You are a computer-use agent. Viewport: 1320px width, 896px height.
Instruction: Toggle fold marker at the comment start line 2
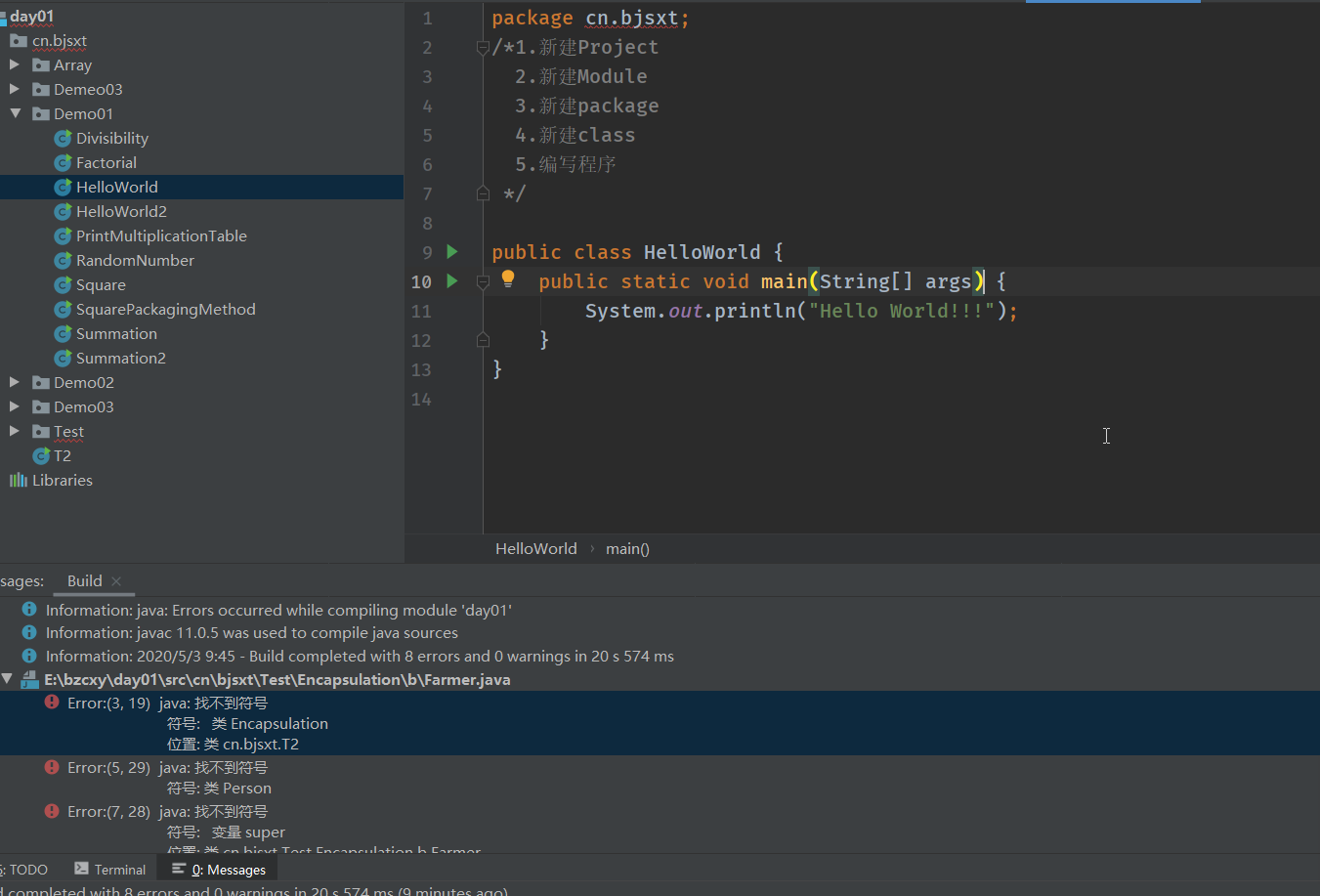tap(483, 47)
